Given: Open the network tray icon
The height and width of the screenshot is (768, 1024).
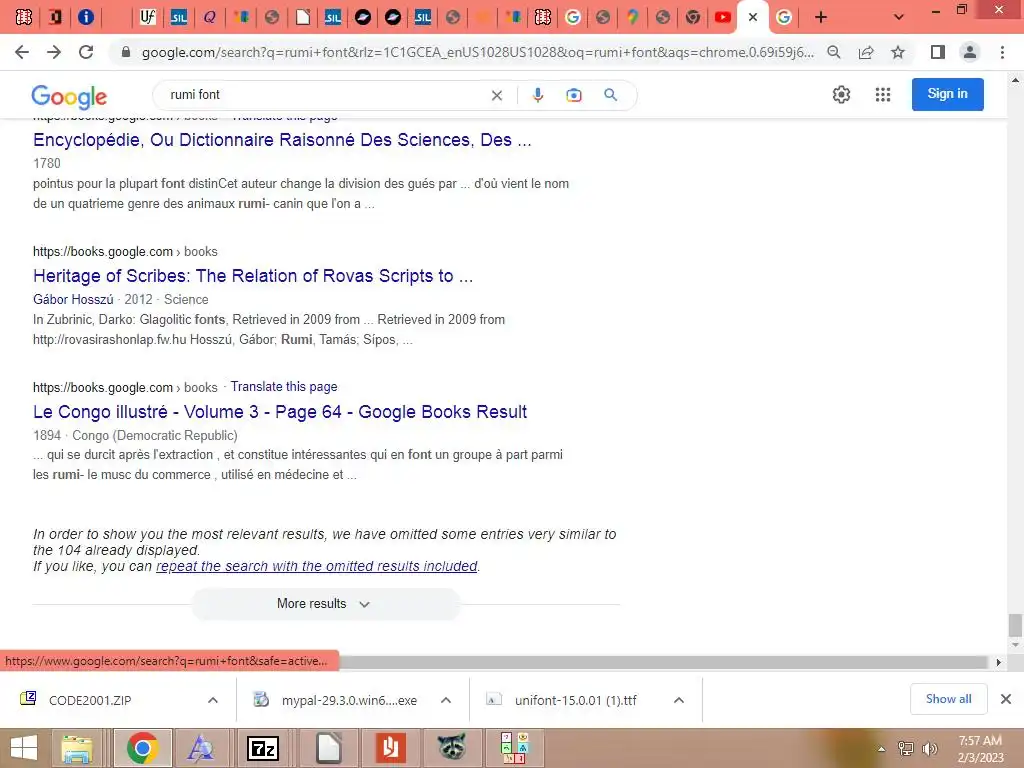Looking at the screenshot, I should [906, 749].
